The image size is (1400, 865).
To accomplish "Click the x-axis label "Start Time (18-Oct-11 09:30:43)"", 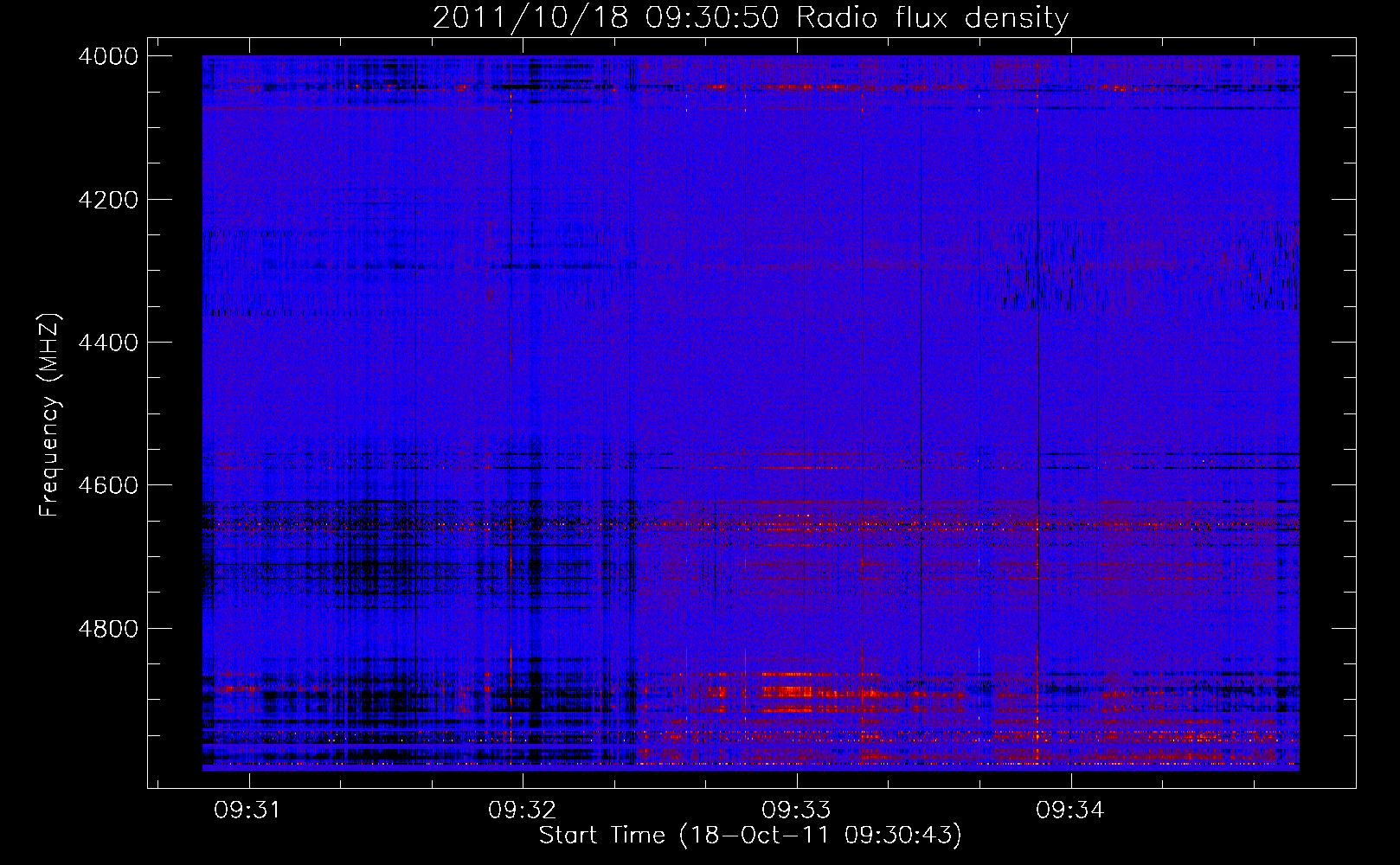I will click(750, 836).
